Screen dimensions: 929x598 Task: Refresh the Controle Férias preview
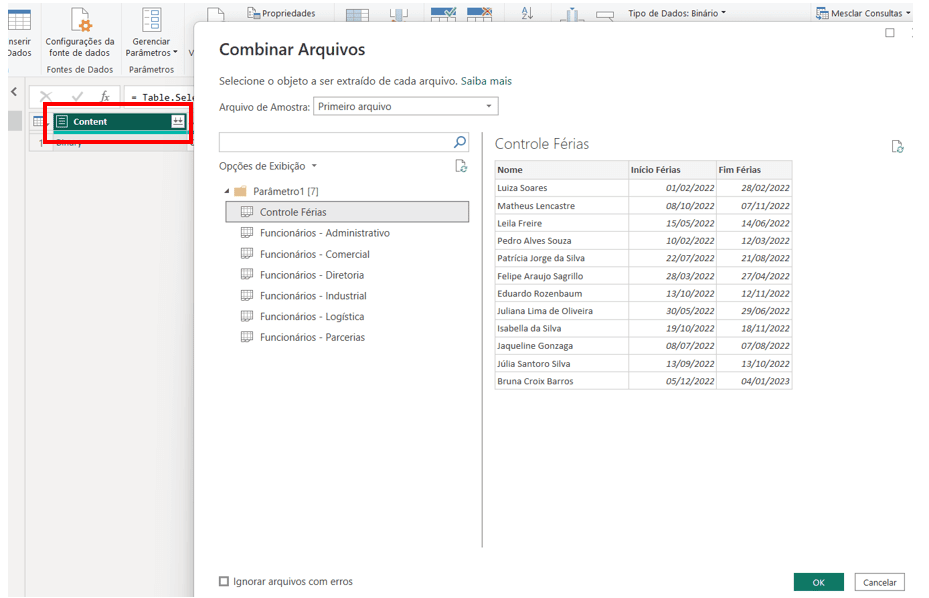(x=898, y=146)
